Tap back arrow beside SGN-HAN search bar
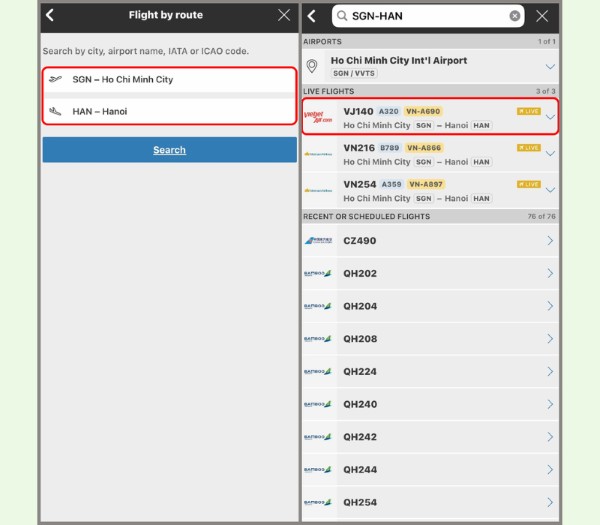The width and height of the screenshot is (600, 525). [x=312, y=16]
